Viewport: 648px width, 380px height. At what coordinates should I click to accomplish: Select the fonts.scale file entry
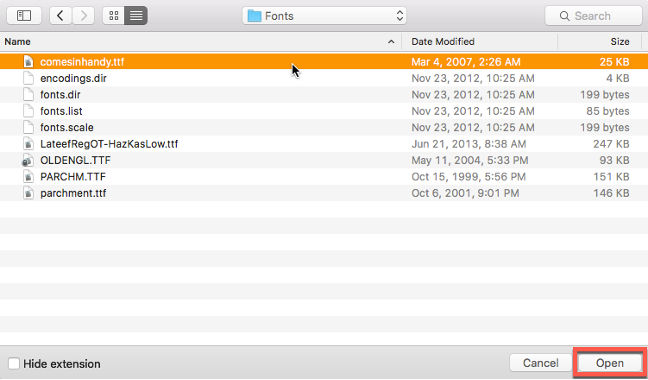(324, 127)
